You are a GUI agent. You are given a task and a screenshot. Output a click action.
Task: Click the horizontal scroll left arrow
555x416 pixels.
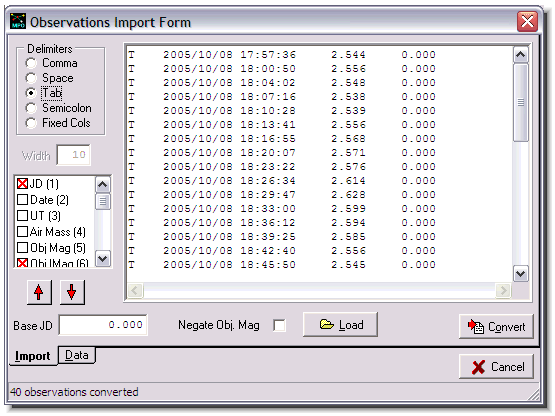tap(135, 291)
